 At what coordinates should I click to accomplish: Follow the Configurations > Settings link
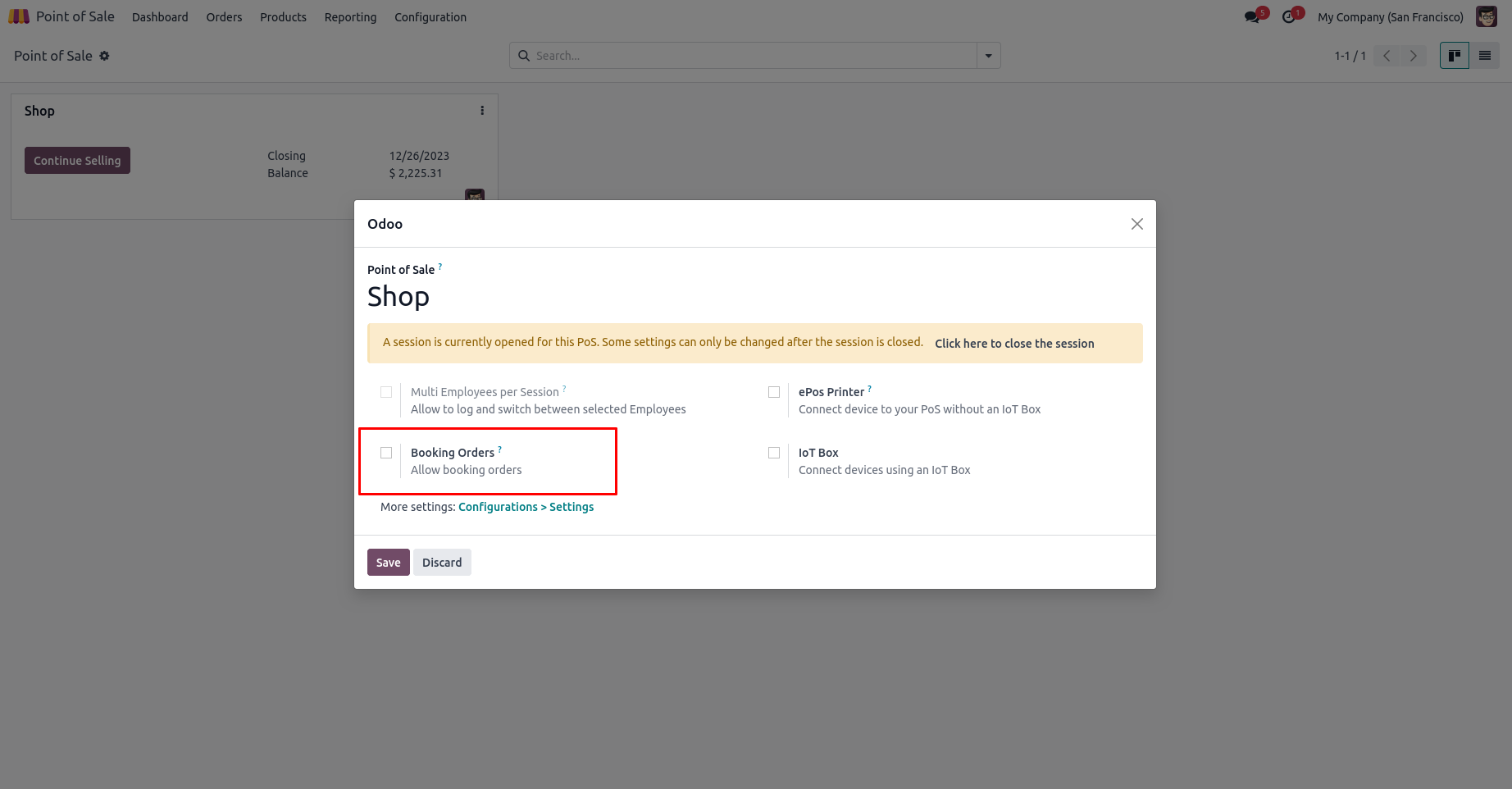(x=526, y=507)
